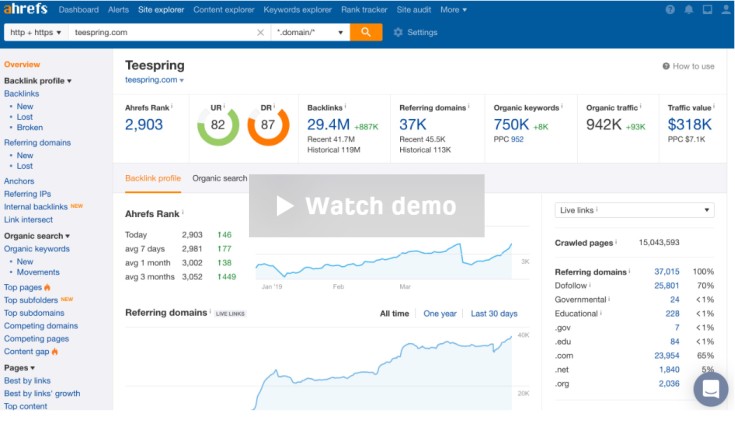Open the More menu in top navigation

(x=453, y=10)
